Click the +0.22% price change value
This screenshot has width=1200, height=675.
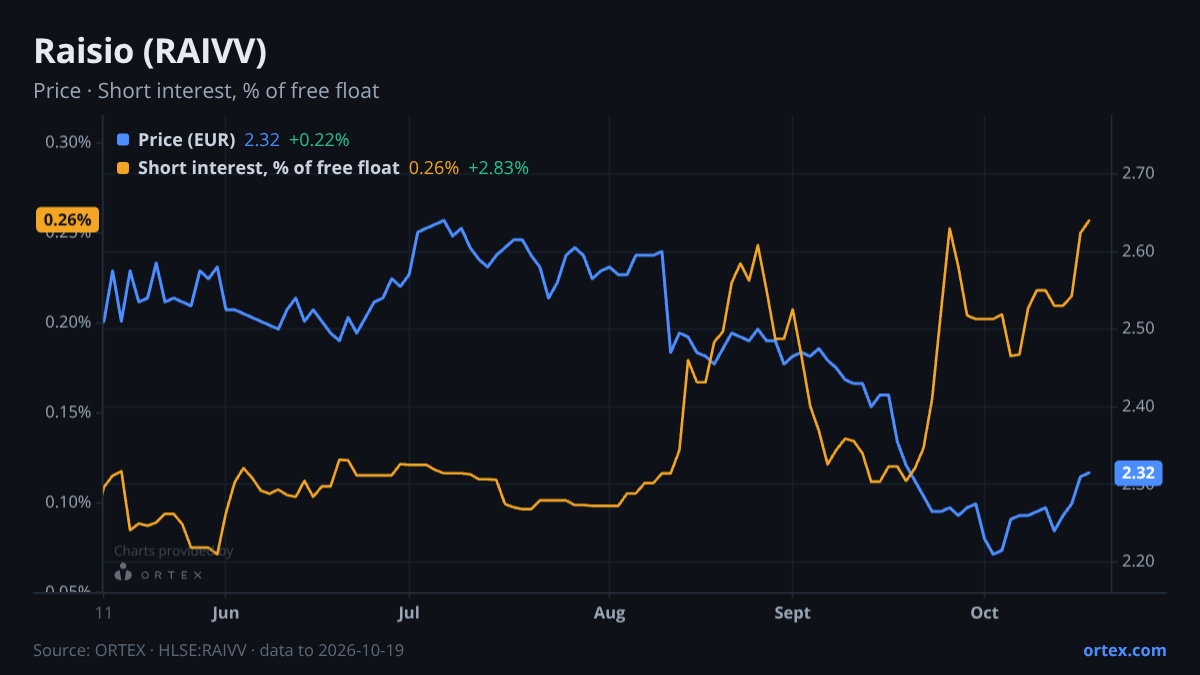(319, 140)
